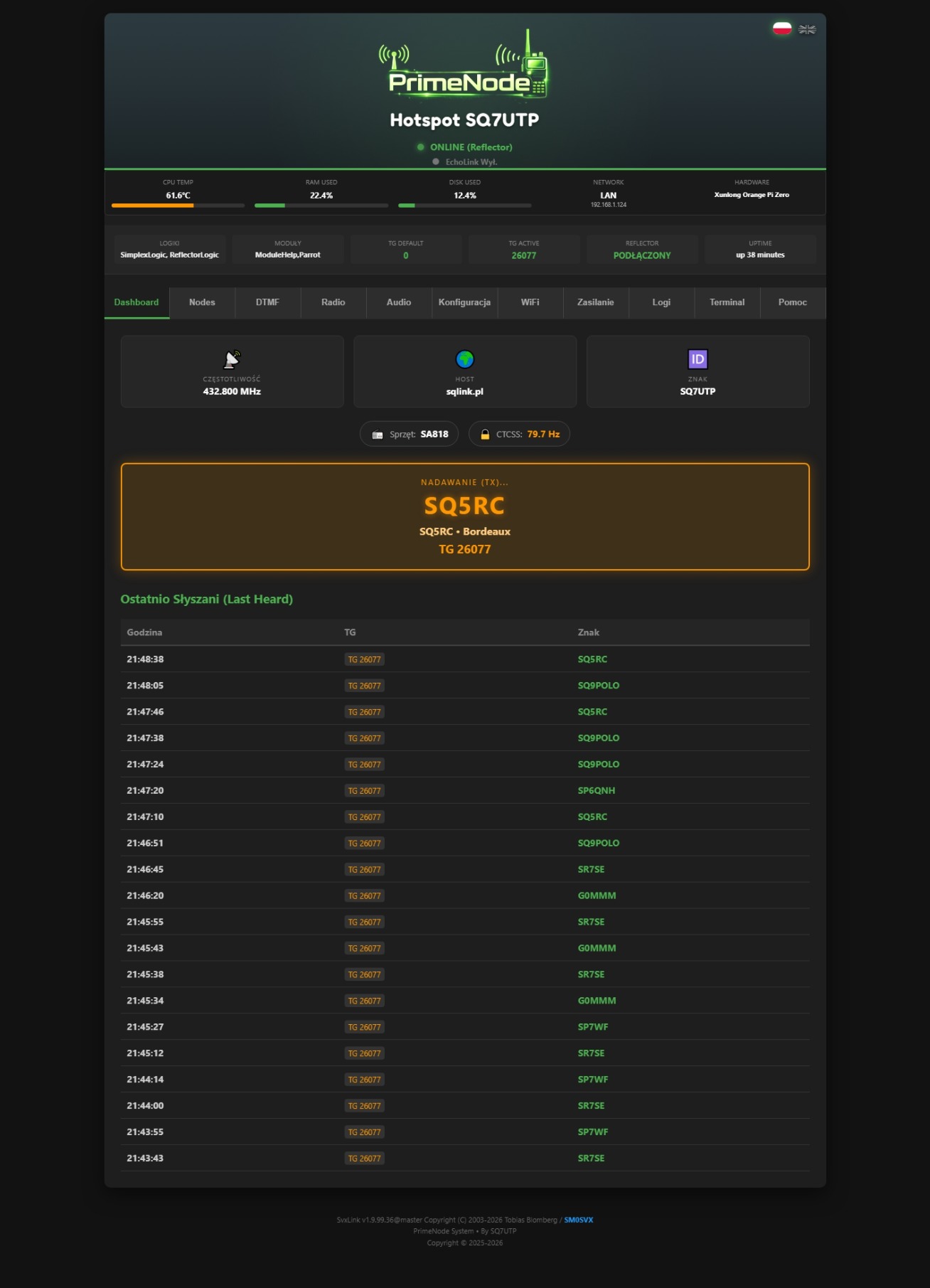Click the CPU temp progress bar

178,206
